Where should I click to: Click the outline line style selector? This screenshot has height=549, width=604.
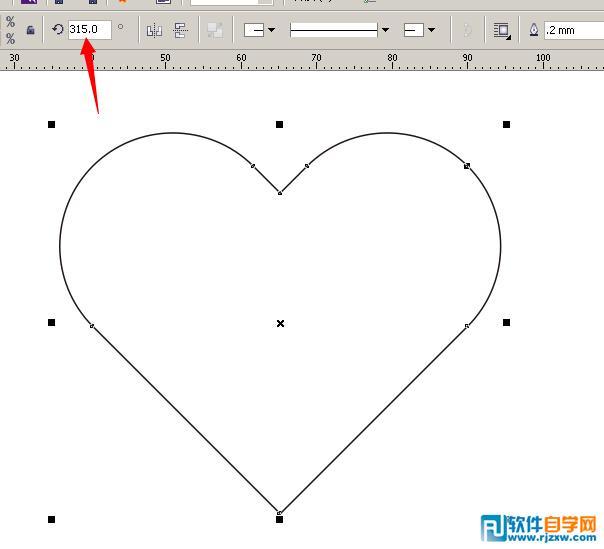tap(334, 30)
